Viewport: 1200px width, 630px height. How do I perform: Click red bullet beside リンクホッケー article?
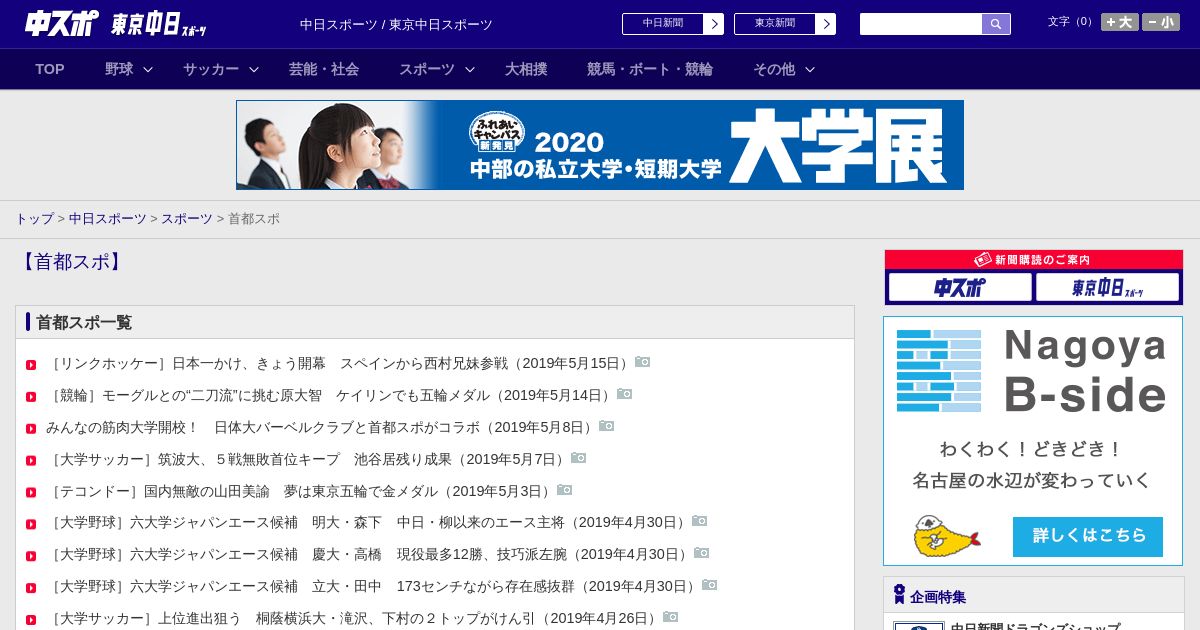click(x=31, y=365)
